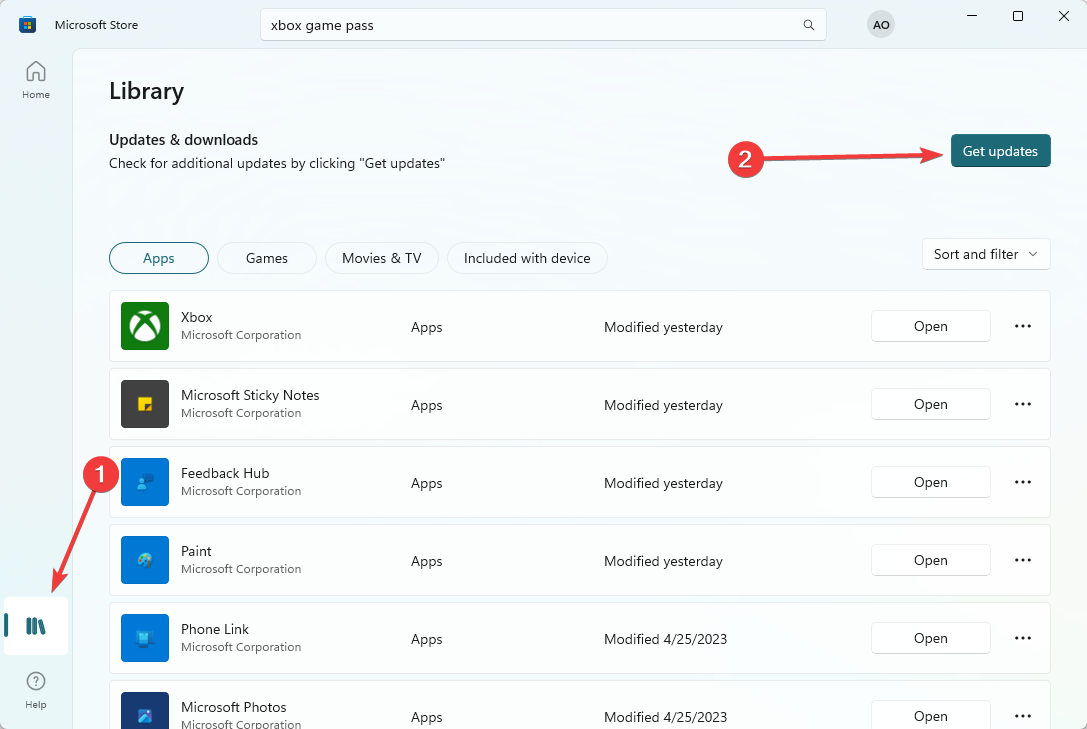Click the Microsoft Photos name text
1087x729 pixels.
pos(233,707)
